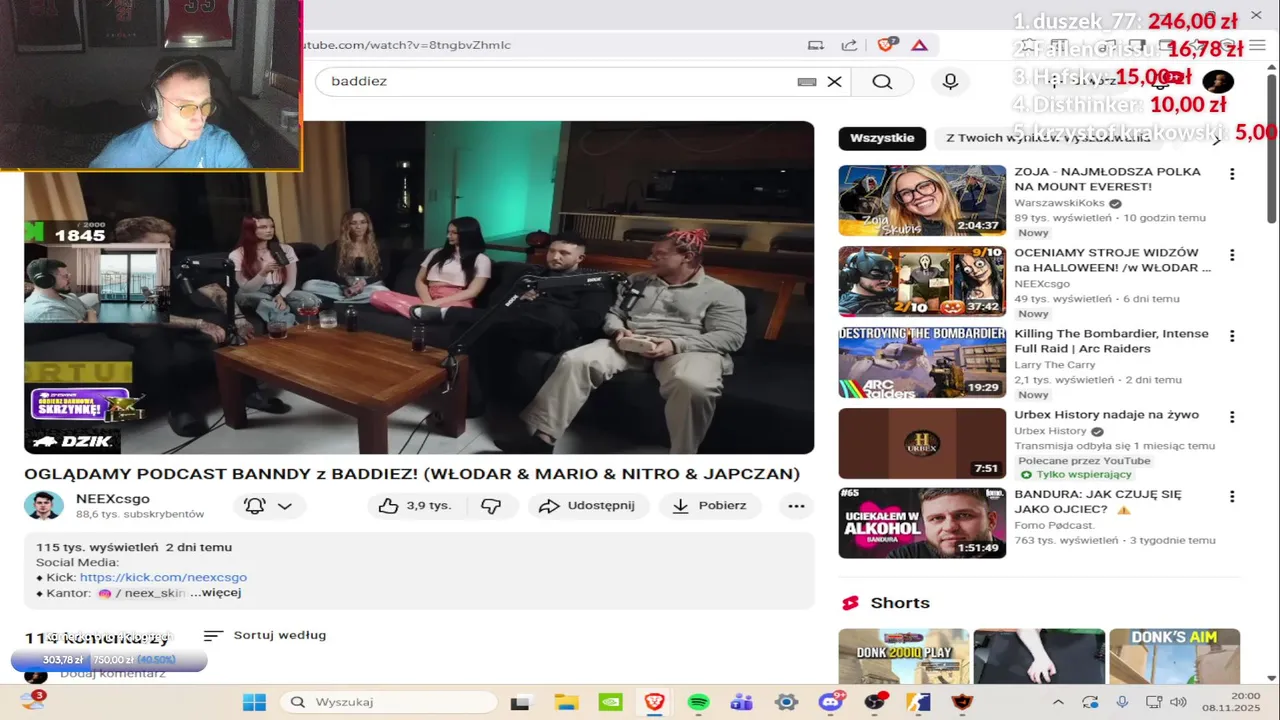
Task: Start voice search with the microphone icon
Action: [x=950, y=82]
